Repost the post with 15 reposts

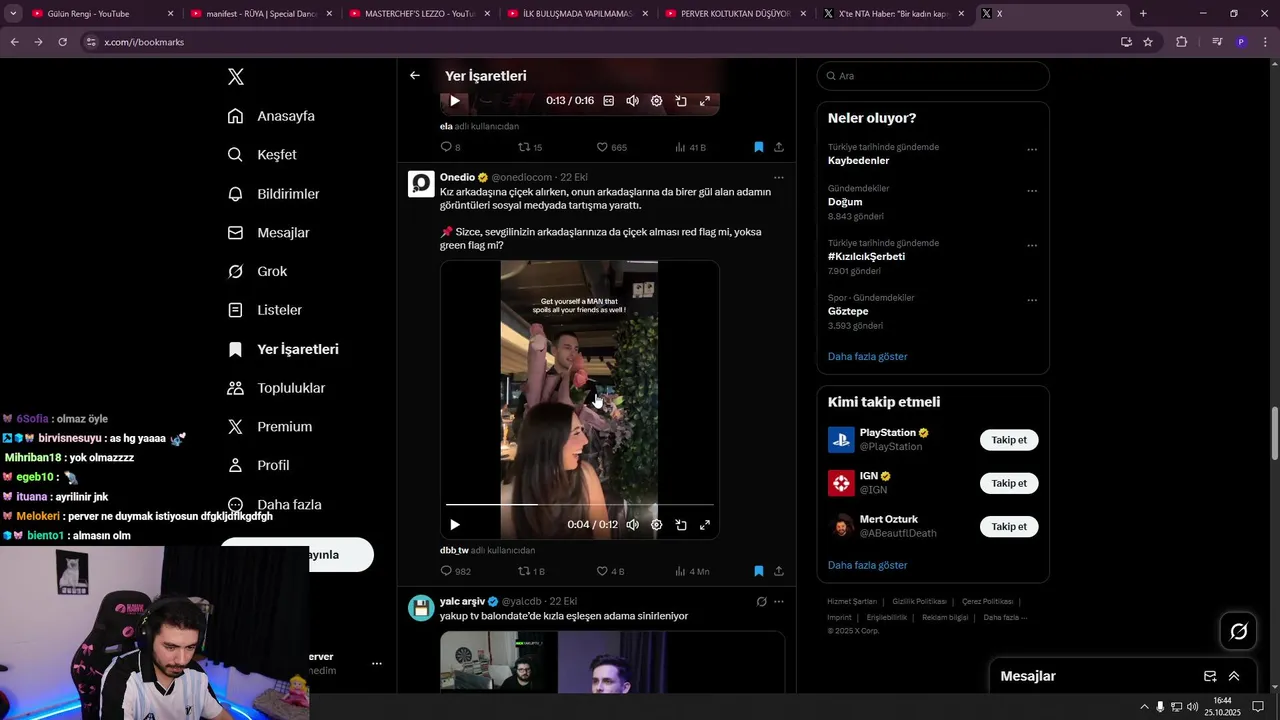coord(530,147)
